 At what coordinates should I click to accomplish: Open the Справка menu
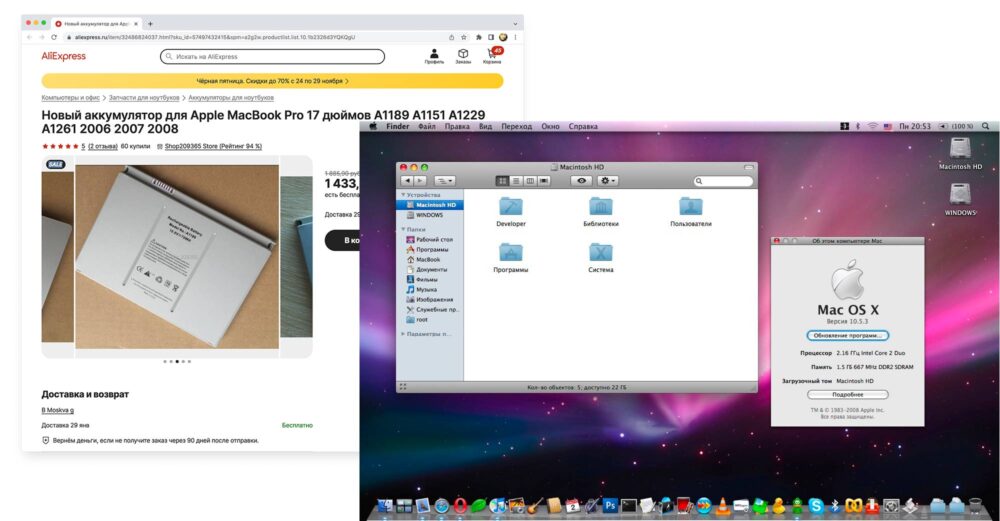582,127
